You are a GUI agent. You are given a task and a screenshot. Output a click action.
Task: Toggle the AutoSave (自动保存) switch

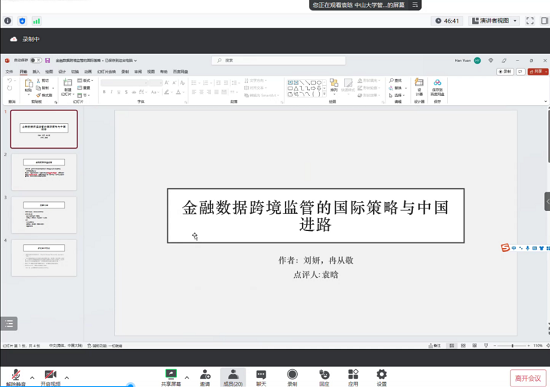(35, 60)
